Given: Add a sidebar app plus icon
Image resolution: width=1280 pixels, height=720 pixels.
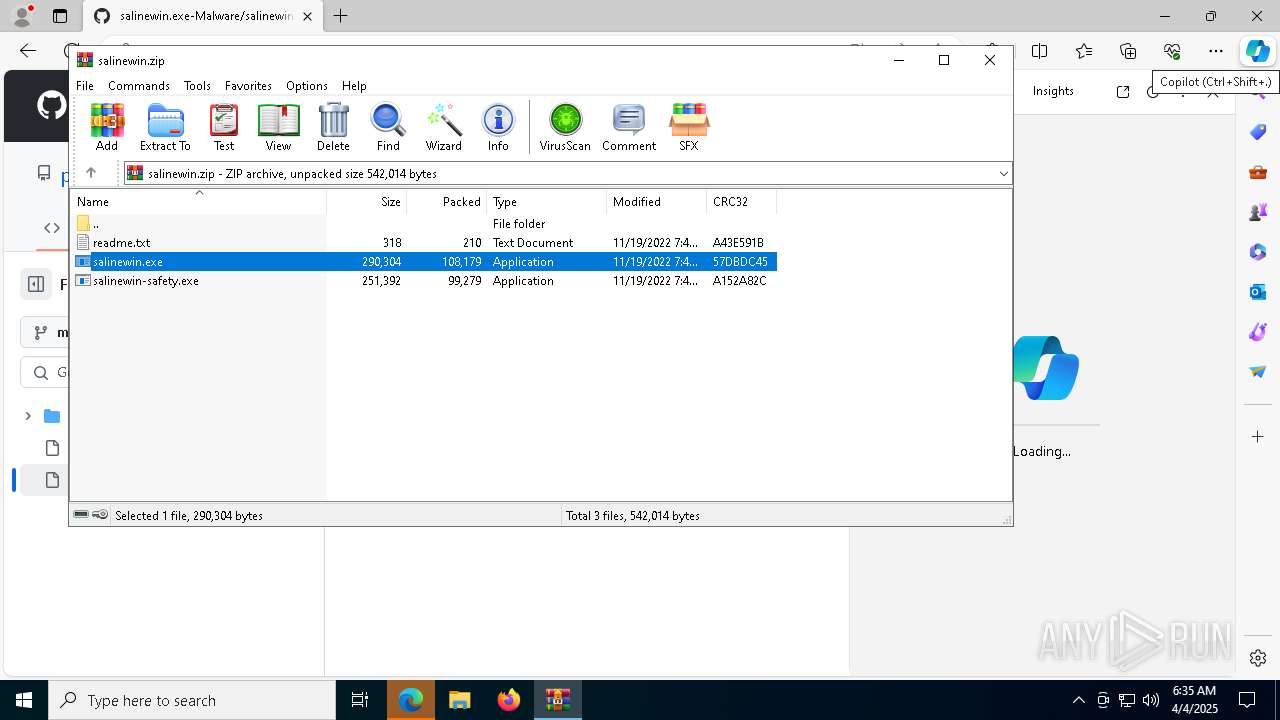Looking at the screenshot, I should [1258, 436].
